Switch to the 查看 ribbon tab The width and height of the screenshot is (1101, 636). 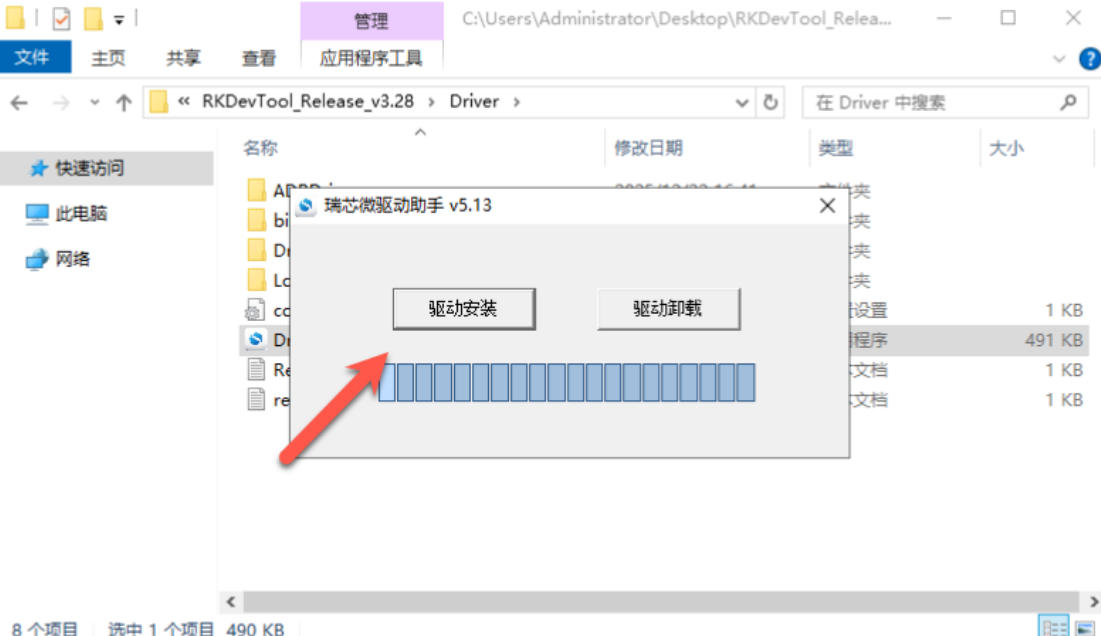pos(258,59)
